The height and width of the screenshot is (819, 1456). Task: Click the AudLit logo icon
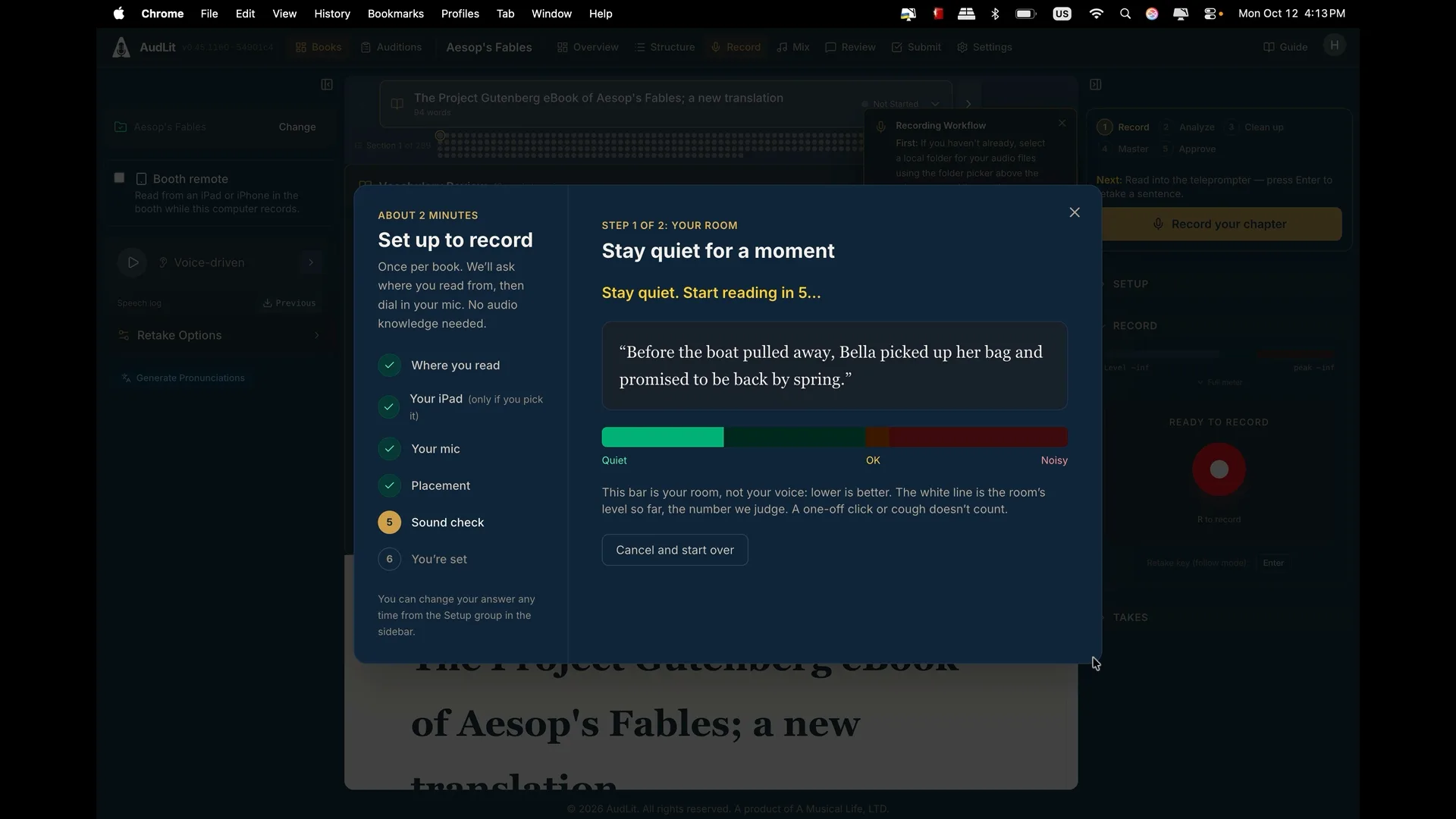(x=121, y=47)
